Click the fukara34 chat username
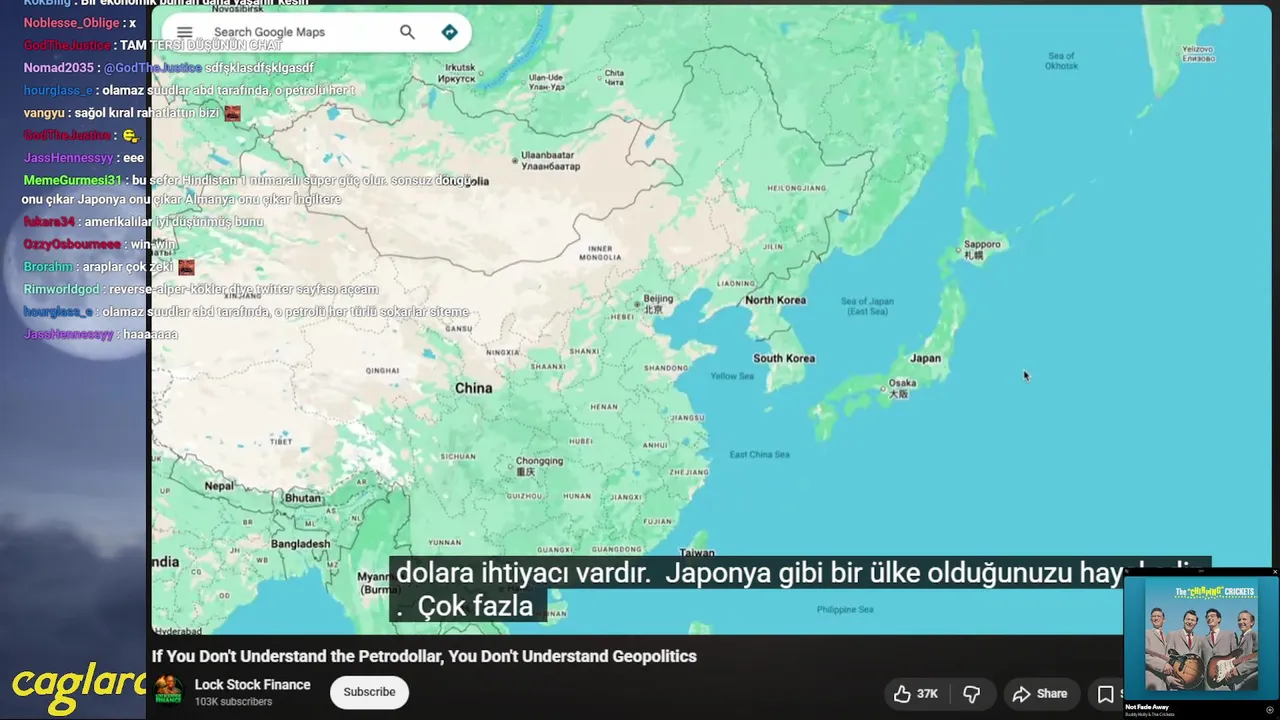 (49, 221)
